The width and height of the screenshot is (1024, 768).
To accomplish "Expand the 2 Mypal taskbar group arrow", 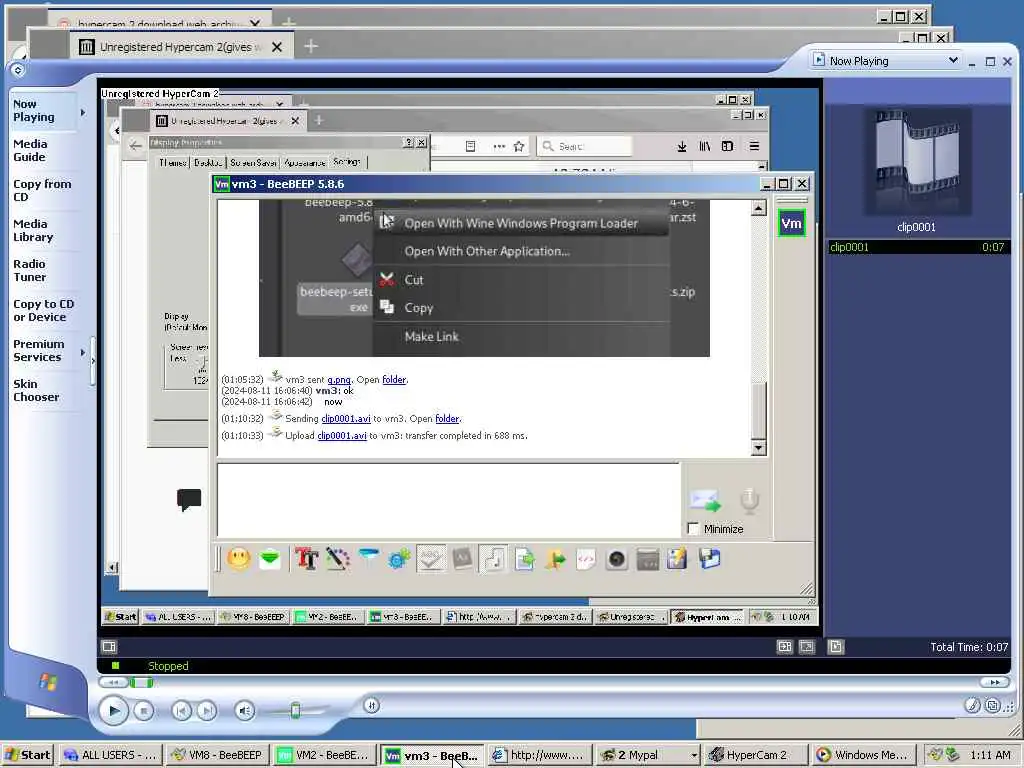I will (x=694, y=755).
